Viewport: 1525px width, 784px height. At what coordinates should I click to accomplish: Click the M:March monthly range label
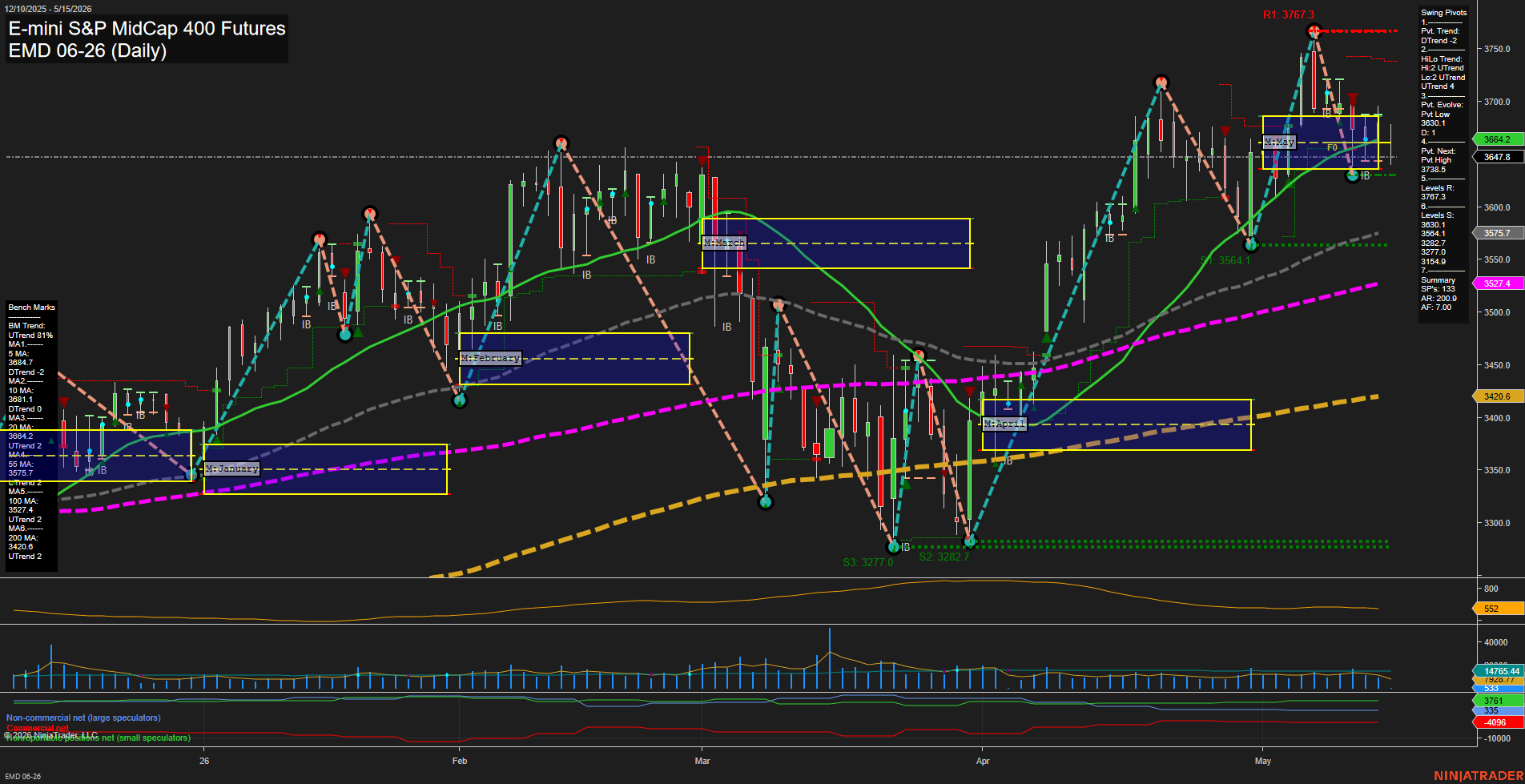coord(724,243)
